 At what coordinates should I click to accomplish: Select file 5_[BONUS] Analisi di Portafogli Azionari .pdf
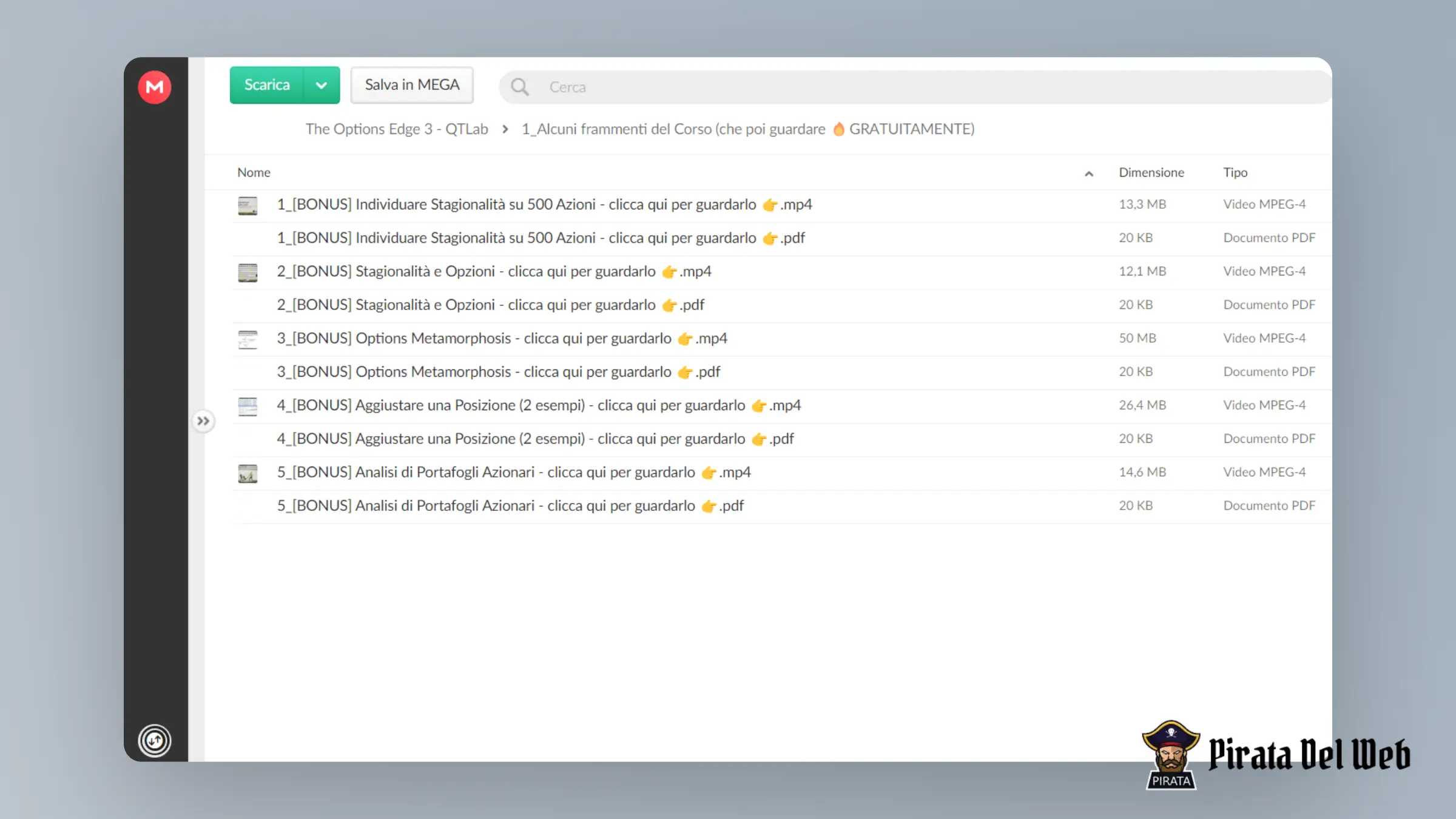coord(510,505)
